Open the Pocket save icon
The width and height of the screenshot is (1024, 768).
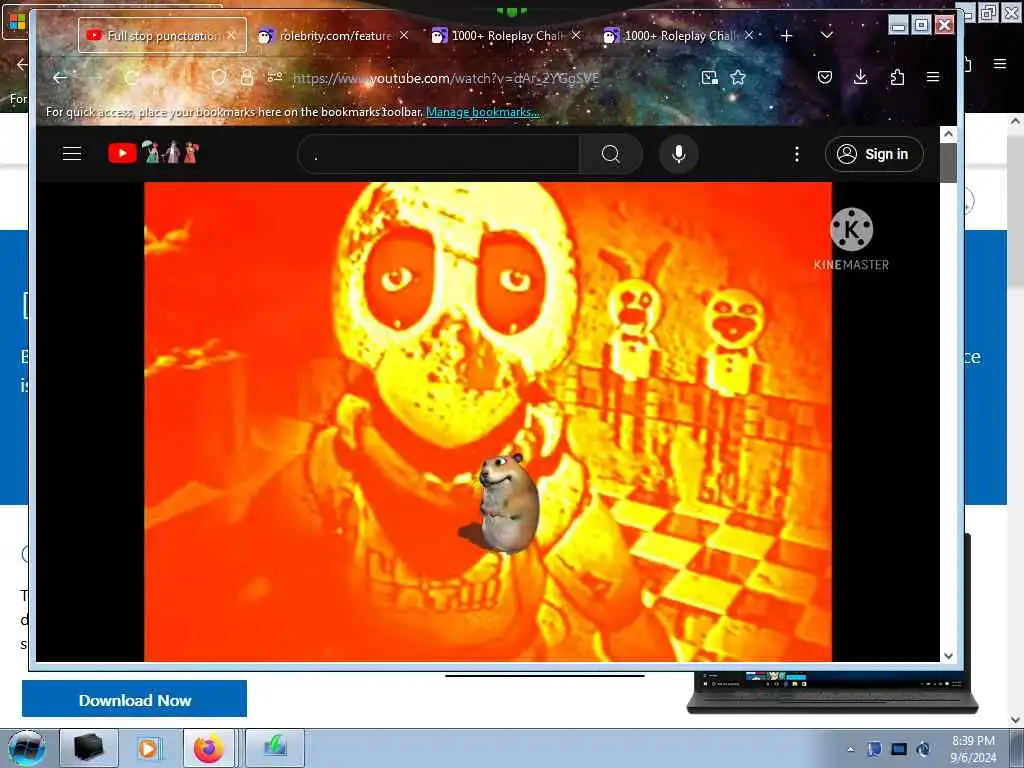(x=825, y=78)
